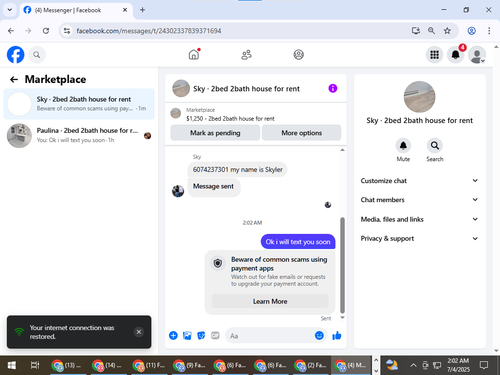Open emoji picker in message box

319,335
